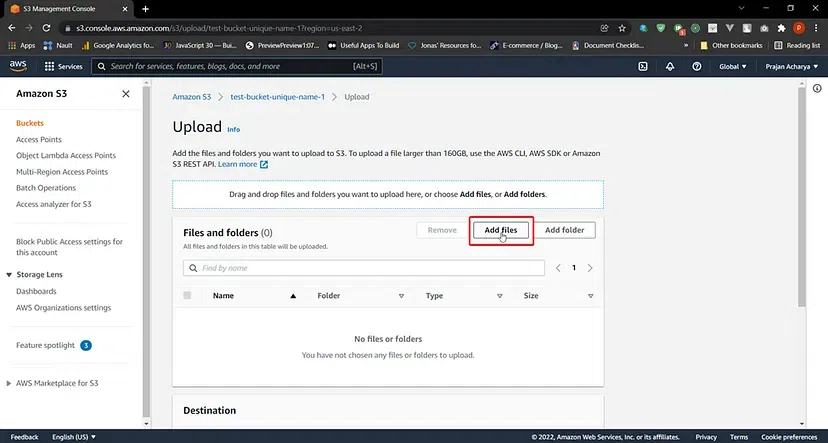Open the CloudShell icon in the top bar
The image size is (828, 443).
point(643,67)
